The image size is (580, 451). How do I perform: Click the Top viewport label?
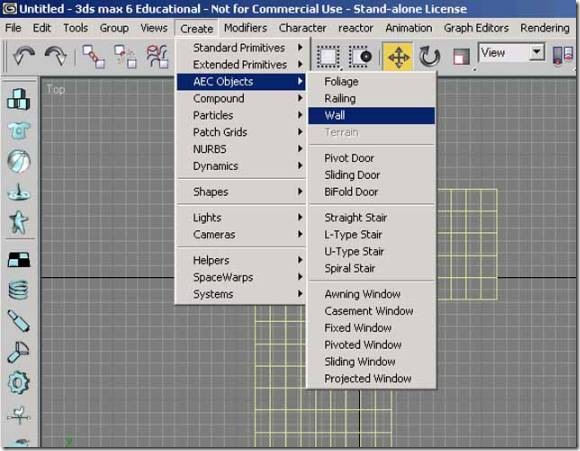pyautogui.click(x=55, y=90)
